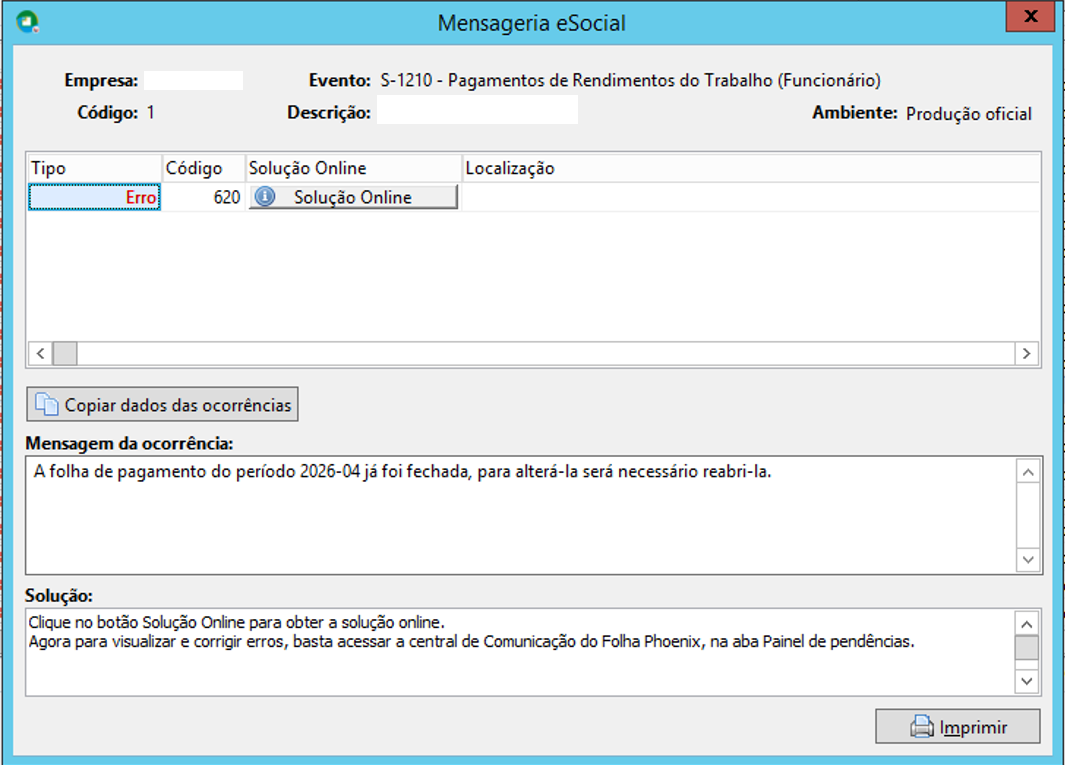Click the 'Agora para visualizar e corrigir erros' line
The height and width of the screenshot is (765, 1065).
(471, 641)
